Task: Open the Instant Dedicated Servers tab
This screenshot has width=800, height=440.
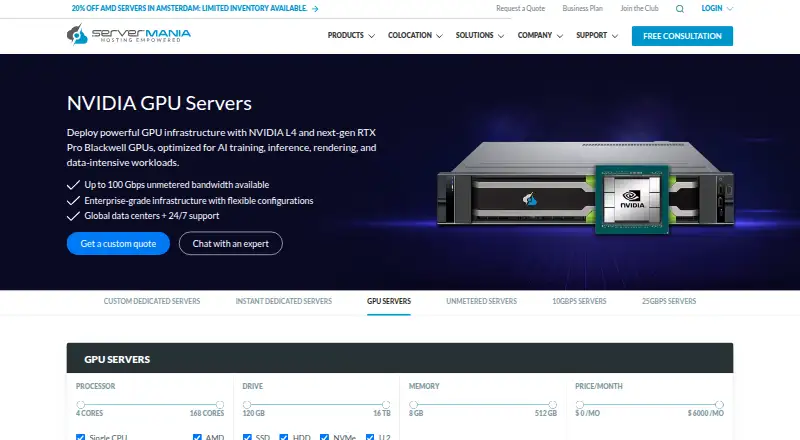Action: pyautogui.click(x=284, y=301)
